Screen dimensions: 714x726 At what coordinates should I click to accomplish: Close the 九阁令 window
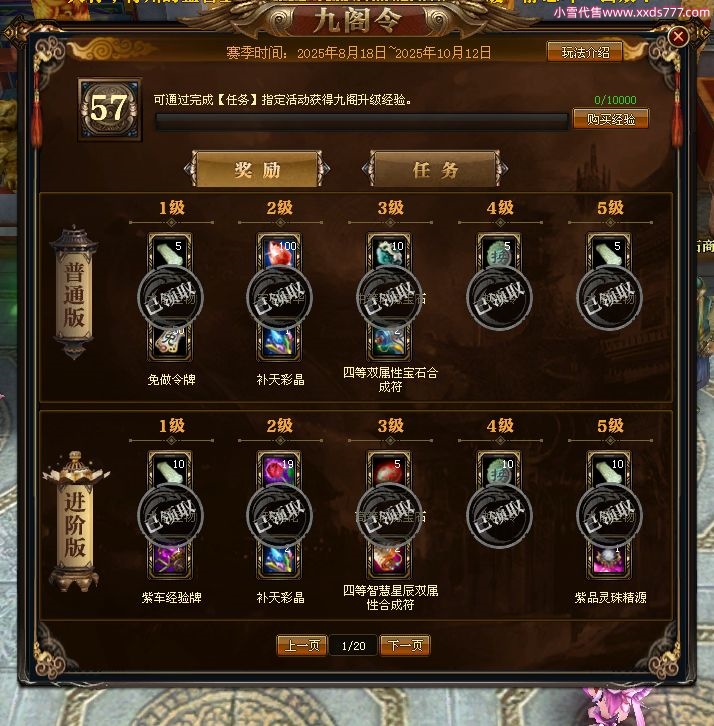[x=678, y=37]
